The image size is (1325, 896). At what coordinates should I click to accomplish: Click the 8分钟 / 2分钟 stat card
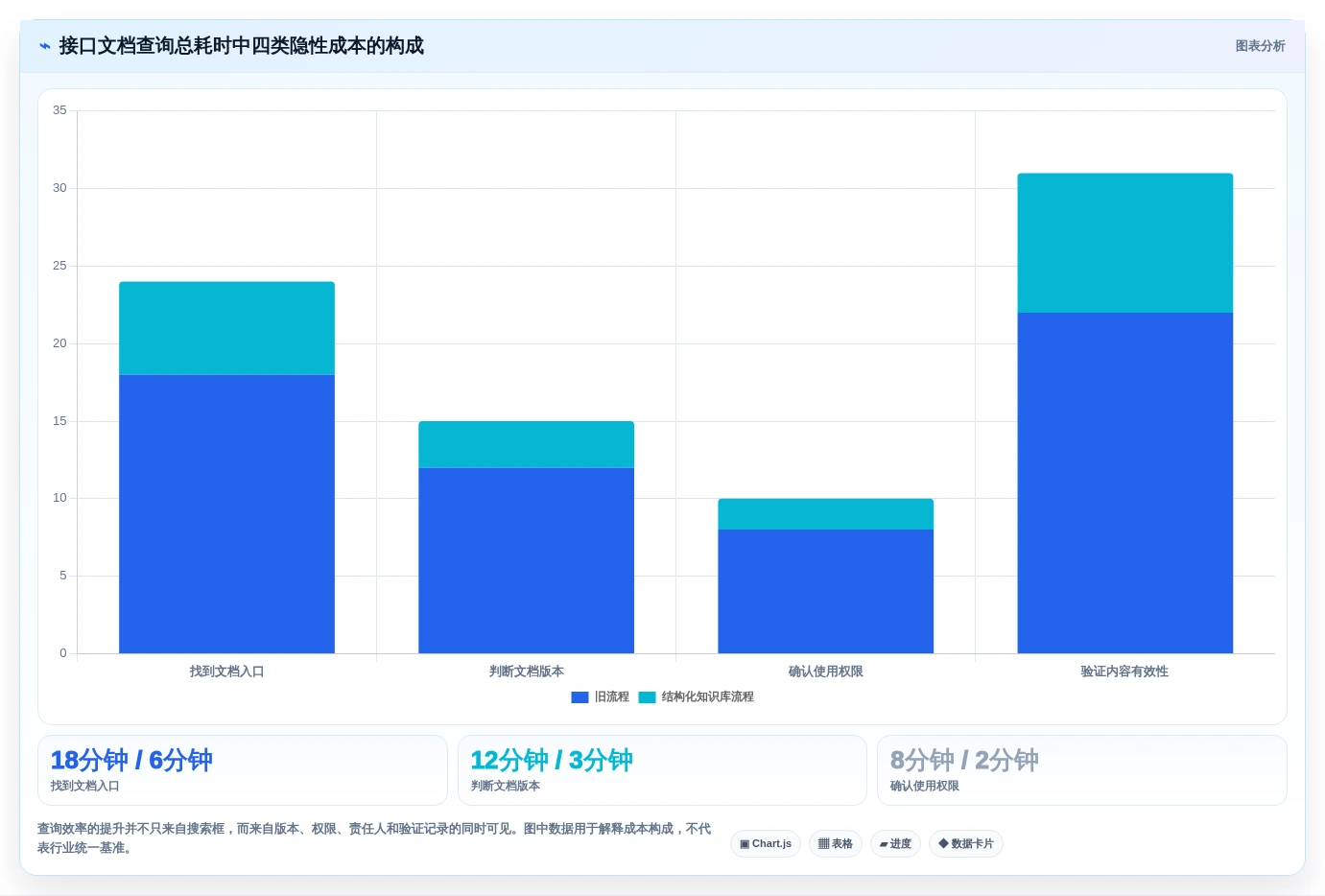[x=1082, y=770]
